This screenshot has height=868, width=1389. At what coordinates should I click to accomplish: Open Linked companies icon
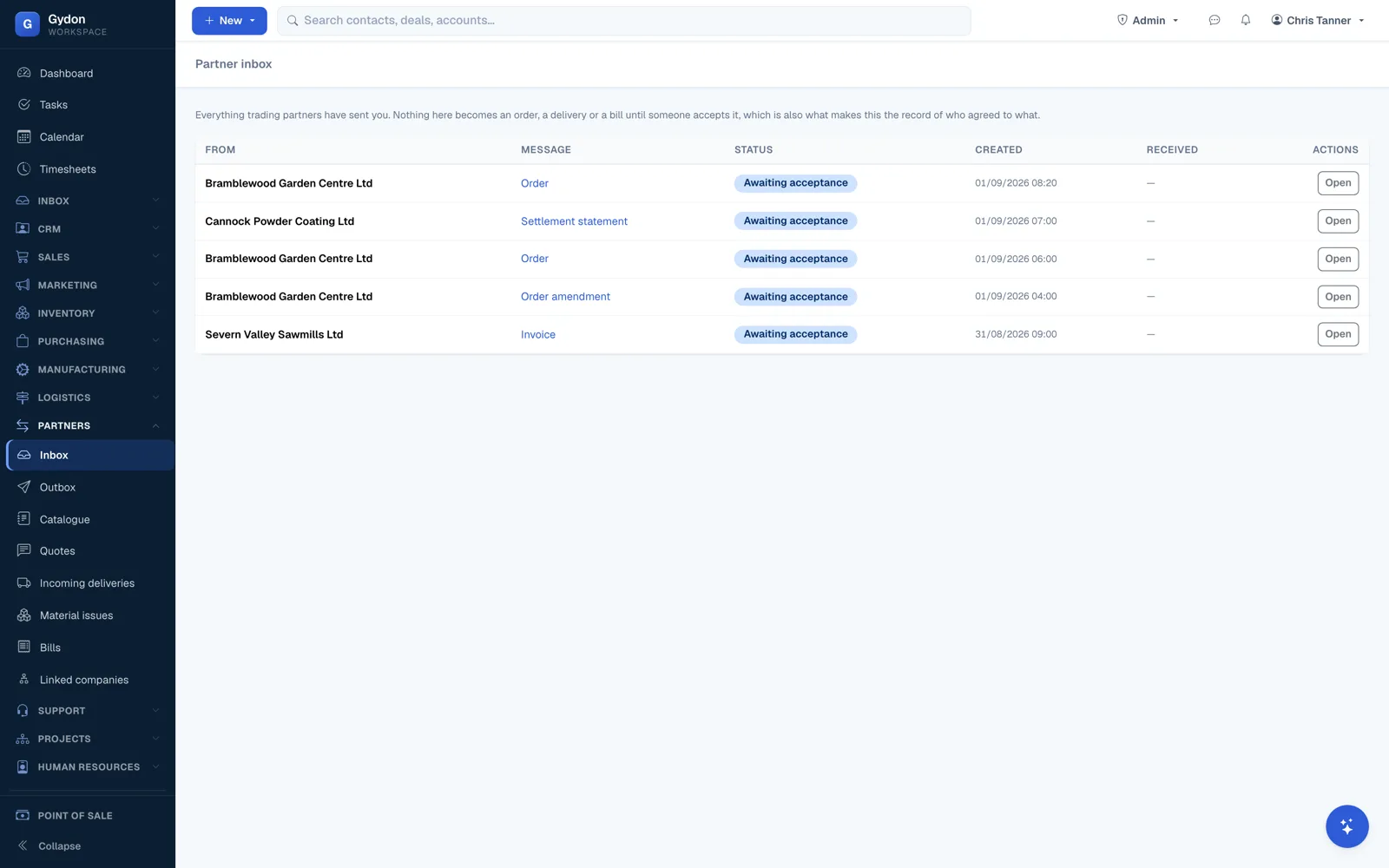pos(23,680)
